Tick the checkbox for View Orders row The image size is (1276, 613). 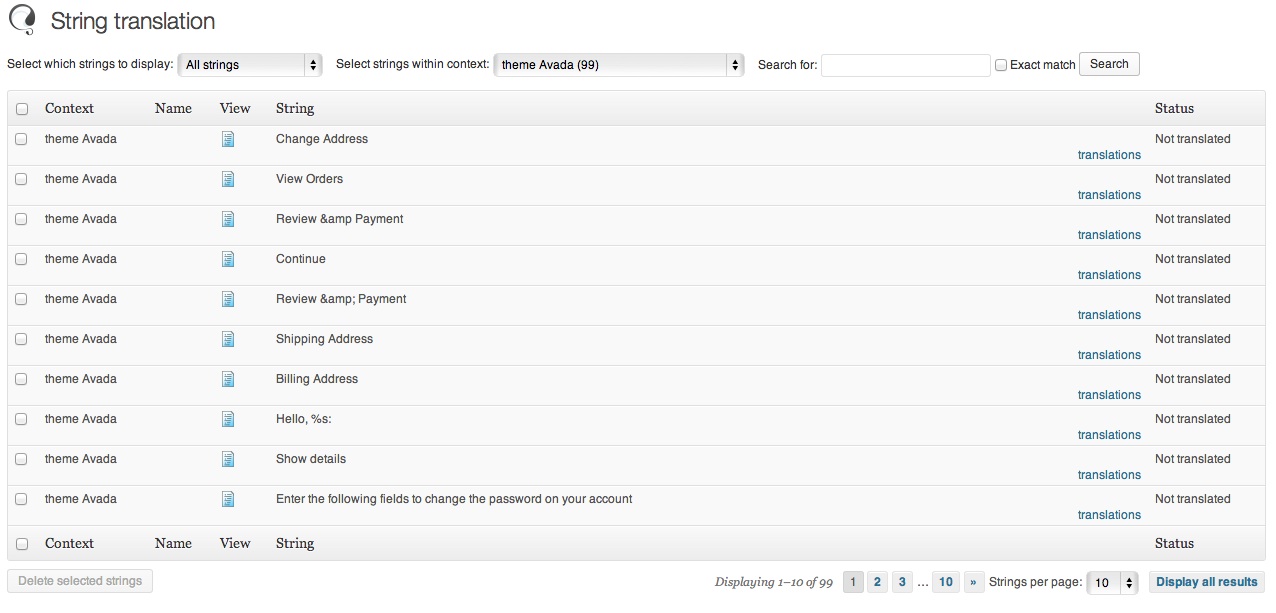[x=22, y=179]
